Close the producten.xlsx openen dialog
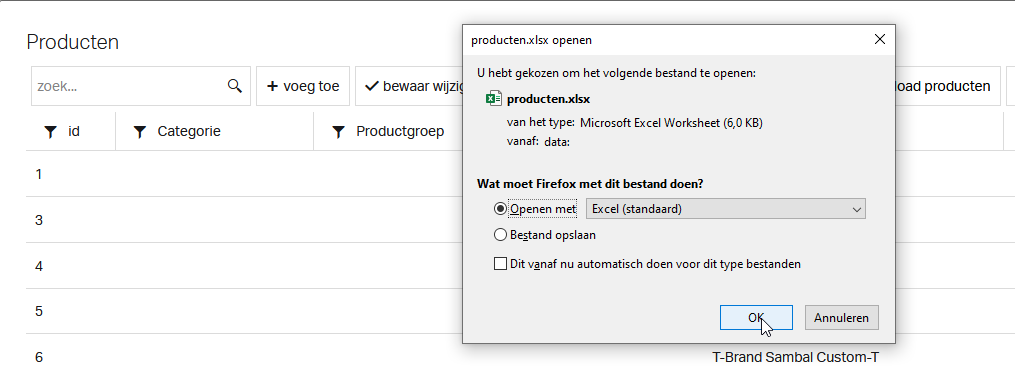The height and width of the screenshot is (369, 1015). (879, 39)
